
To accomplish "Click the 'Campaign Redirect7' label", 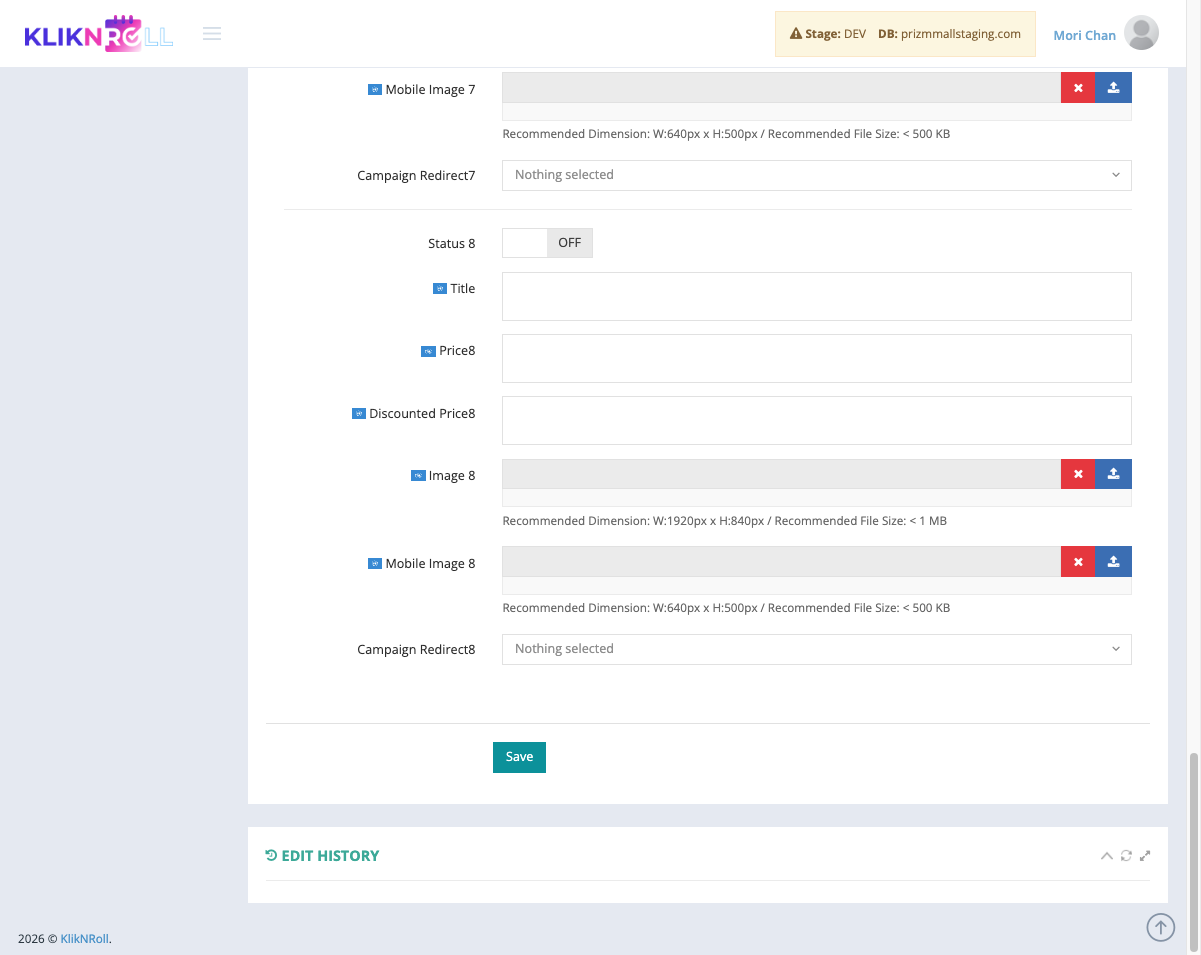I will pyautogui.click(x=416, y=176).
